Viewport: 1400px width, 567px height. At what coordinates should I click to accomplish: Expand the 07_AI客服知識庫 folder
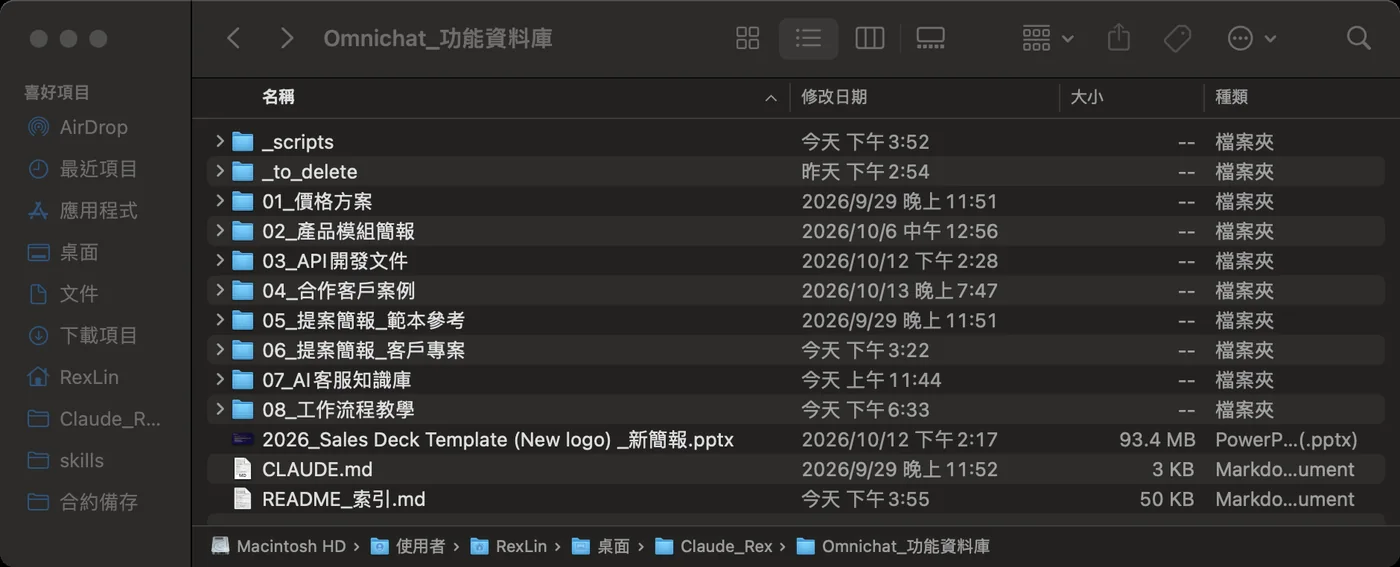pyautogui.click(x=219, y=380)
